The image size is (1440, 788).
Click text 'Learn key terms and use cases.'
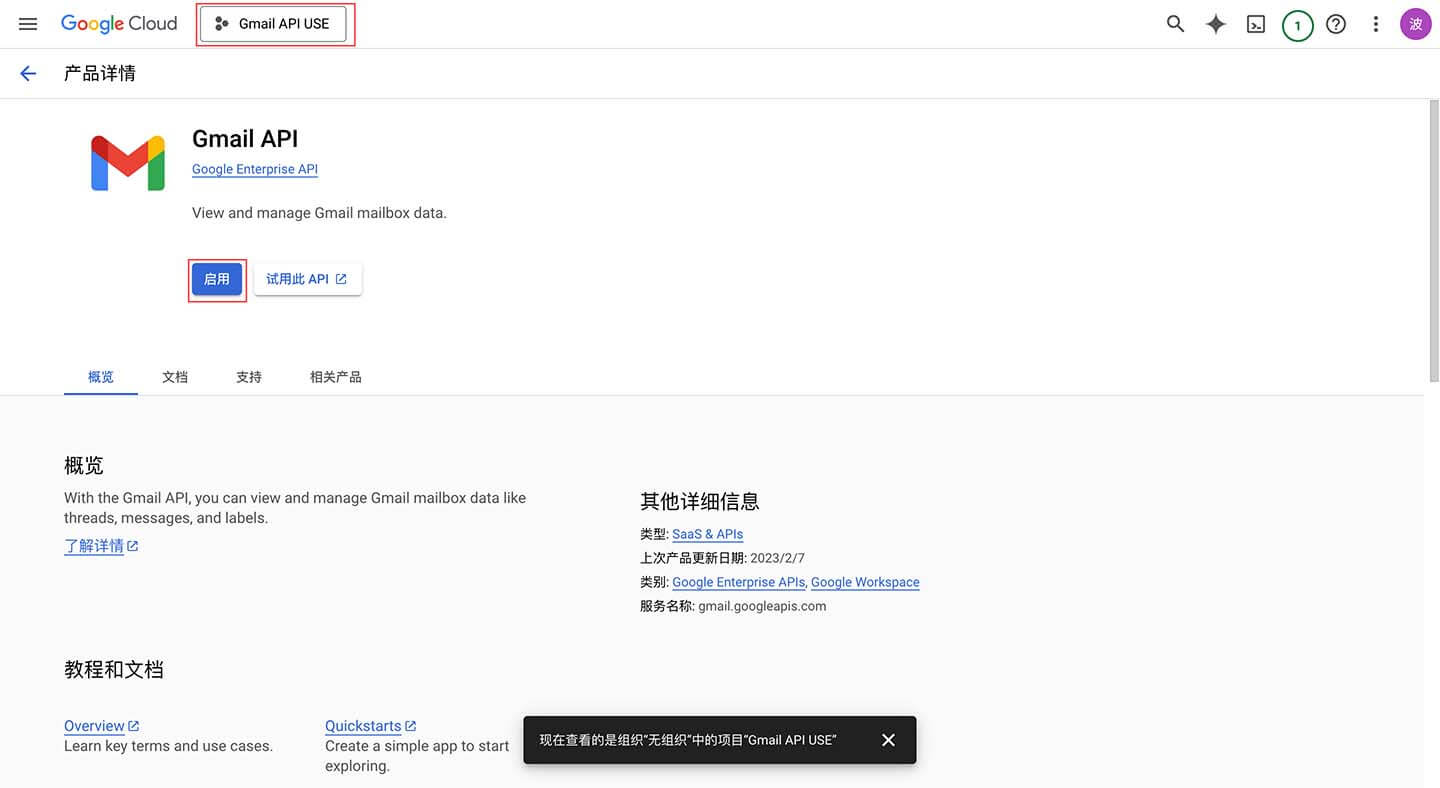tap(168, 746)
